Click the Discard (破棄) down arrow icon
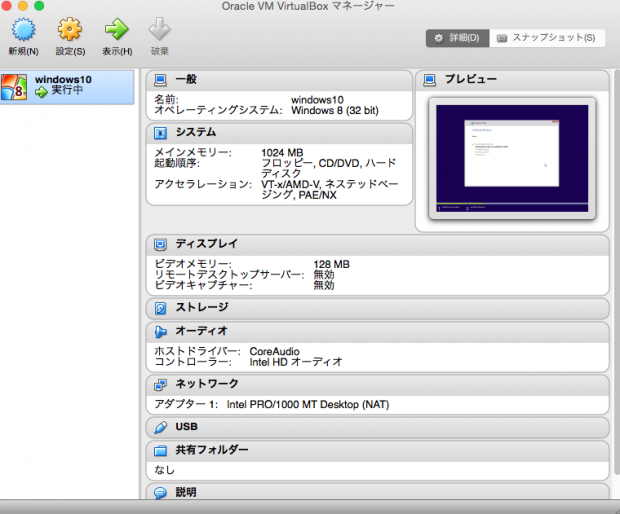Image resolution: width=620 pixels, height=514 pixels. pos(159,29)
